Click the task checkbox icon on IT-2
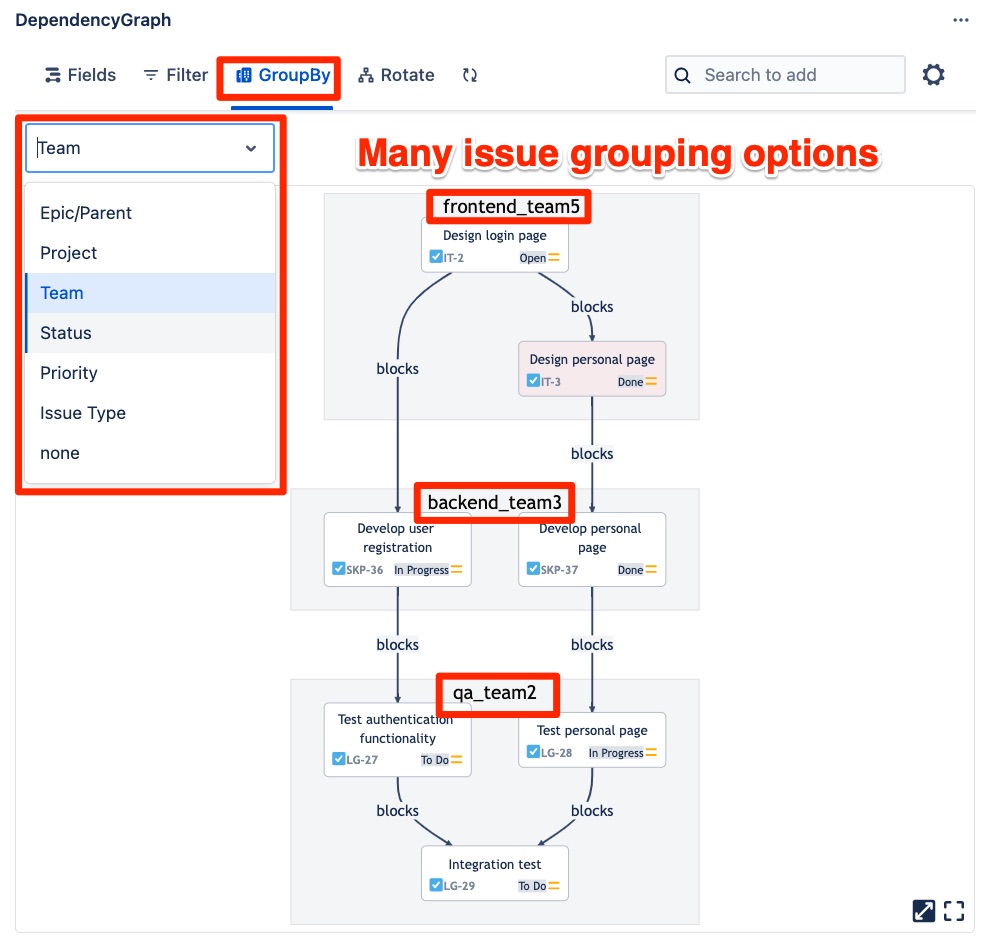Viewport: 988px width, 940px height. [436, 257]
